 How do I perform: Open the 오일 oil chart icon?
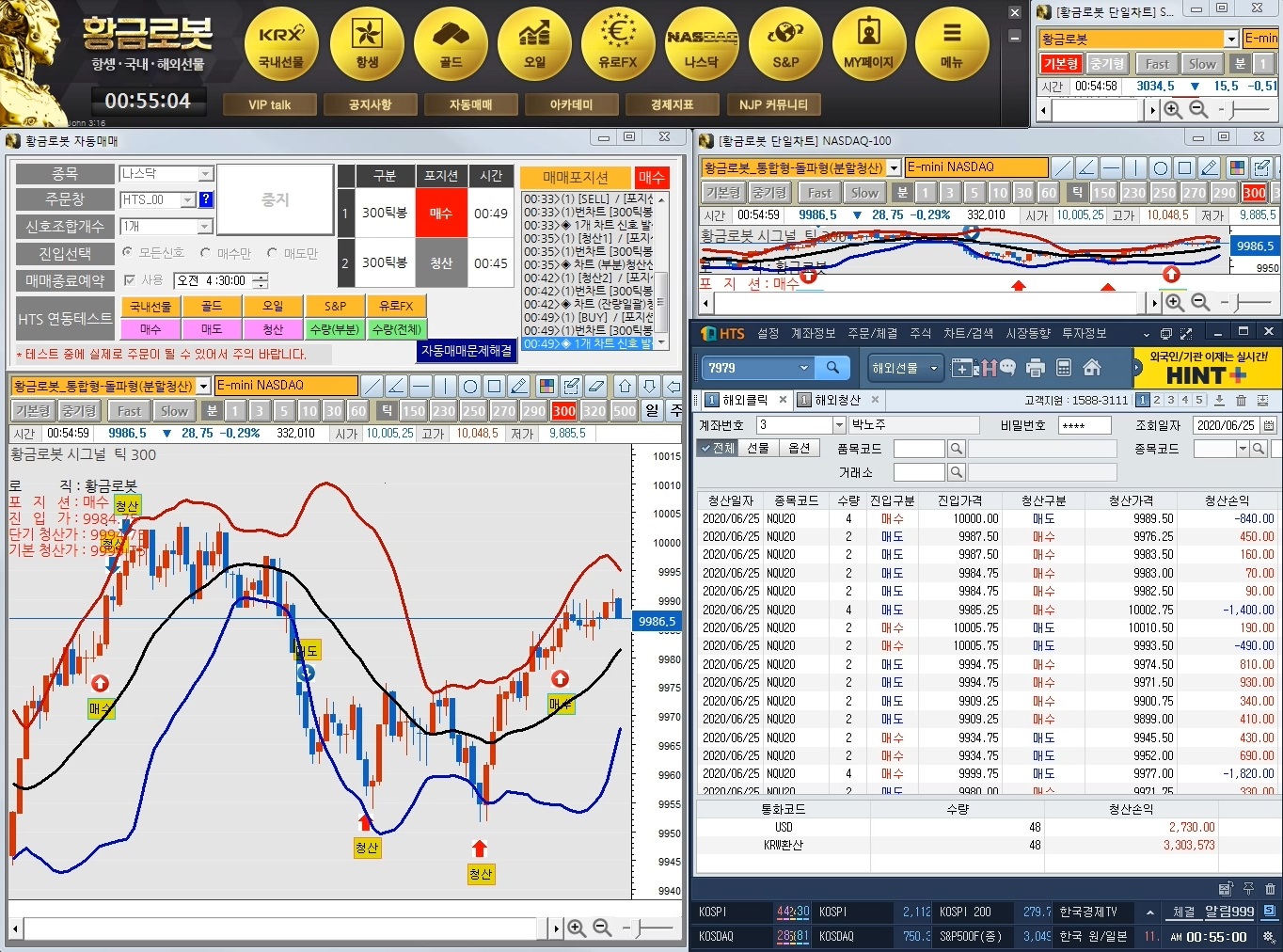[x=534, y=44]
